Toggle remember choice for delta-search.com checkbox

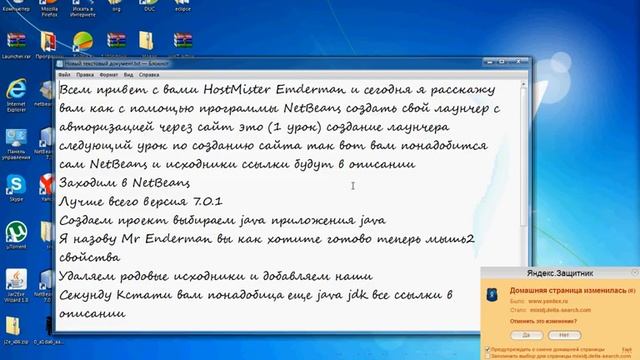[487, 356]
